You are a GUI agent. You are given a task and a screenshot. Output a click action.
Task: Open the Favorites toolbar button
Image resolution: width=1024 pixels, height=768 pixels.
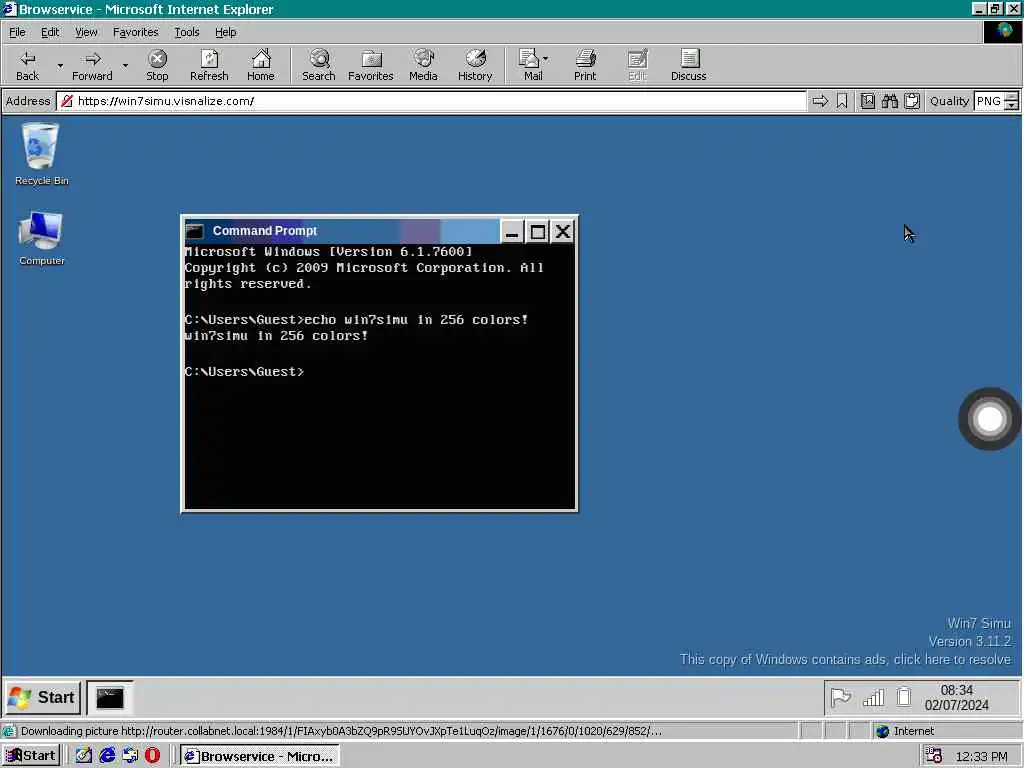pyautogui.click(x=370, y=65)
